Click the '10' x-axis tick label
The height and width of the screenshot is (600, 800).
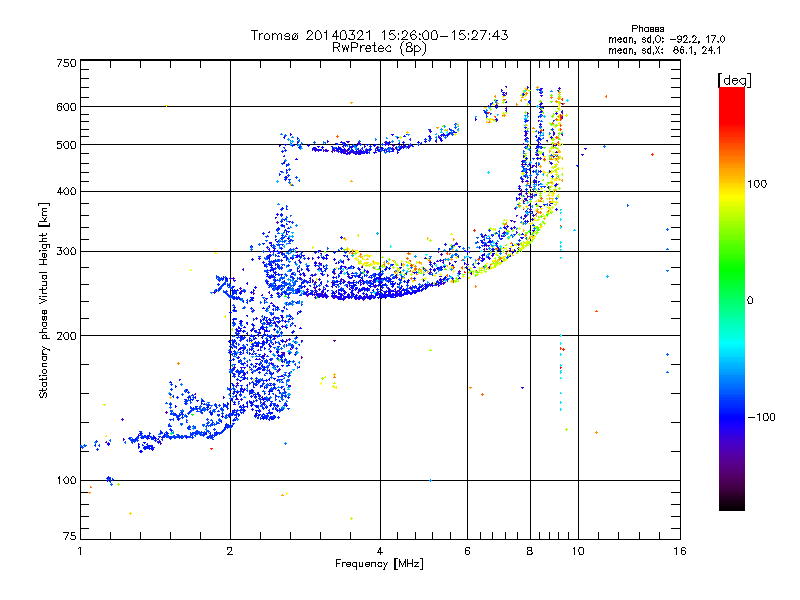[578, 551]
